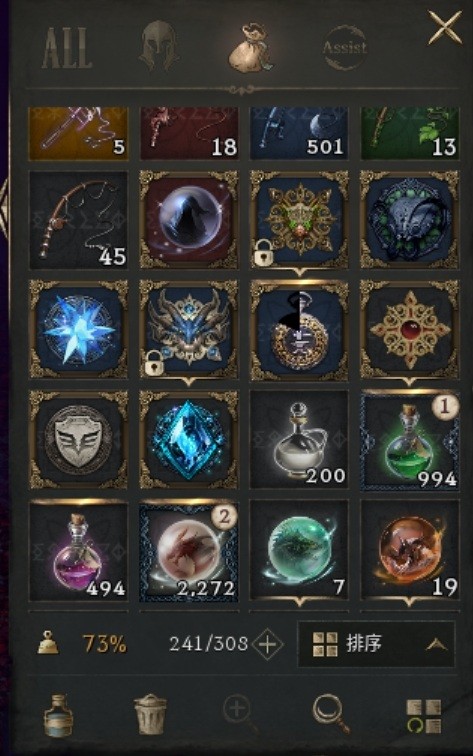Open the 排序 sort dropdown
This screenshot has height=756, width=473.
click(376, 644)
